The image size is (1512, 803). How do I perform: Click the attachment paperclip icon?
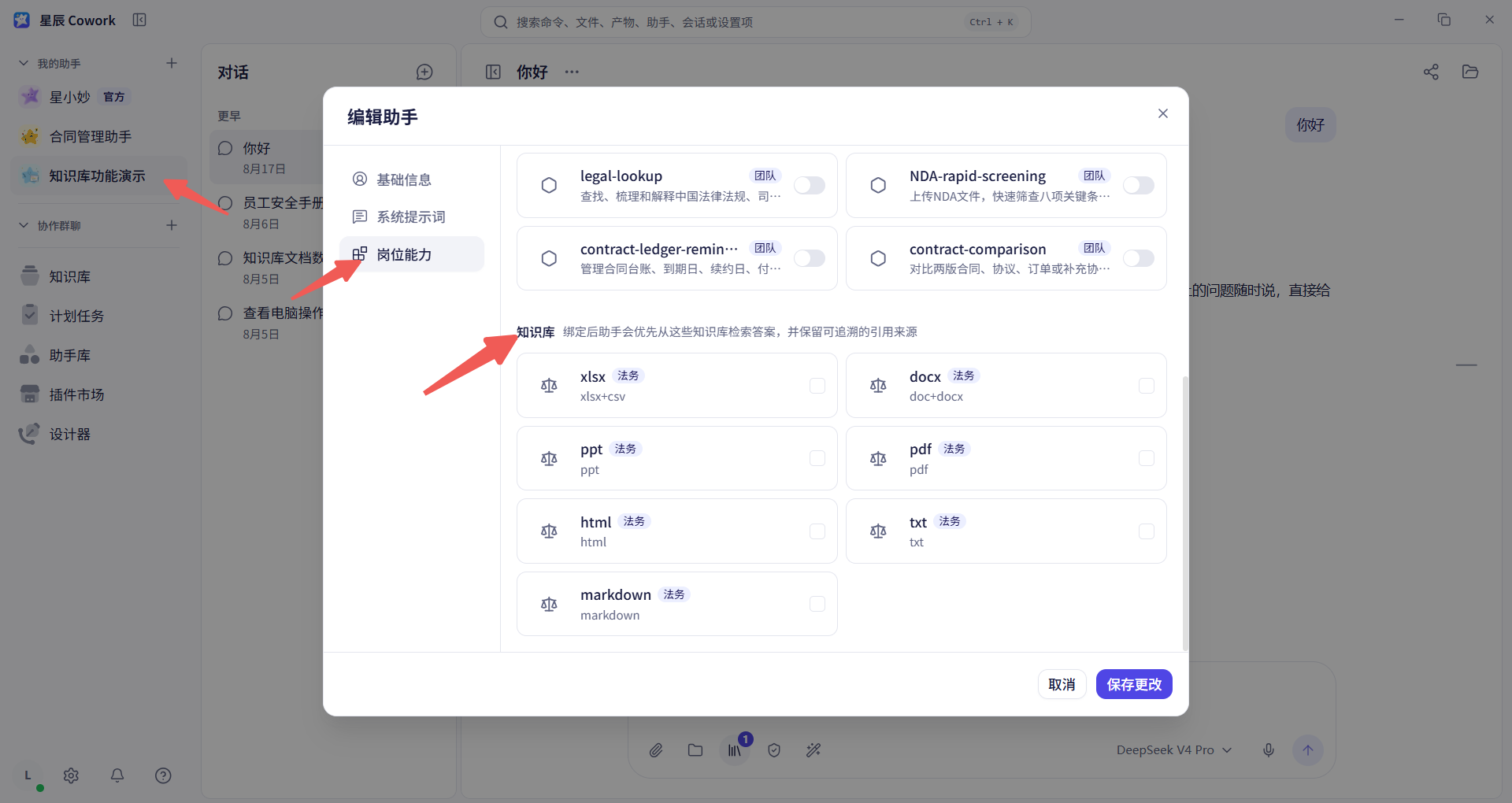[656, 750]
